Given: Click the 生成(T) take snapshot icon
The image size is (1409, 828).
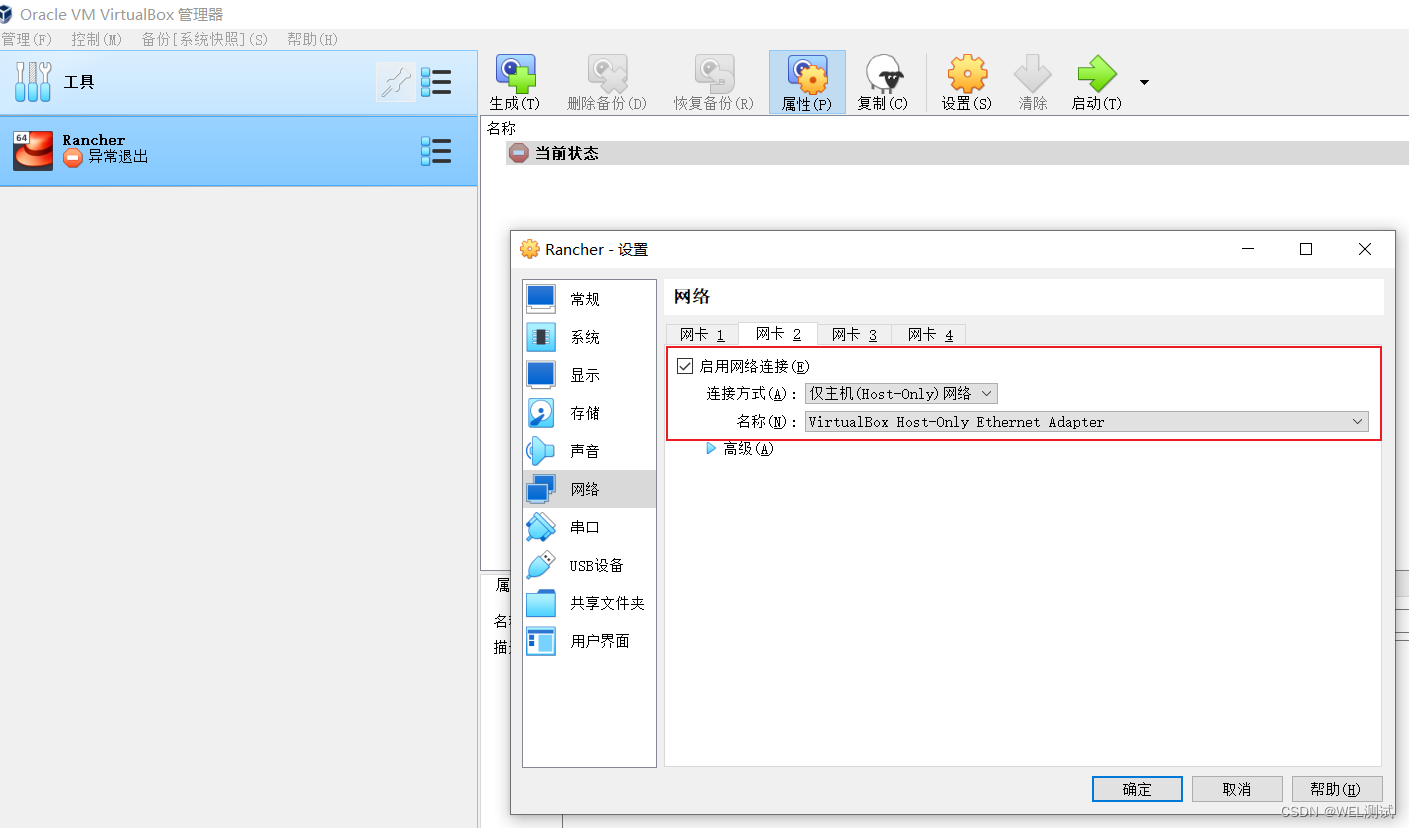Looking at the screenshot, I should [x=515, y=74].
